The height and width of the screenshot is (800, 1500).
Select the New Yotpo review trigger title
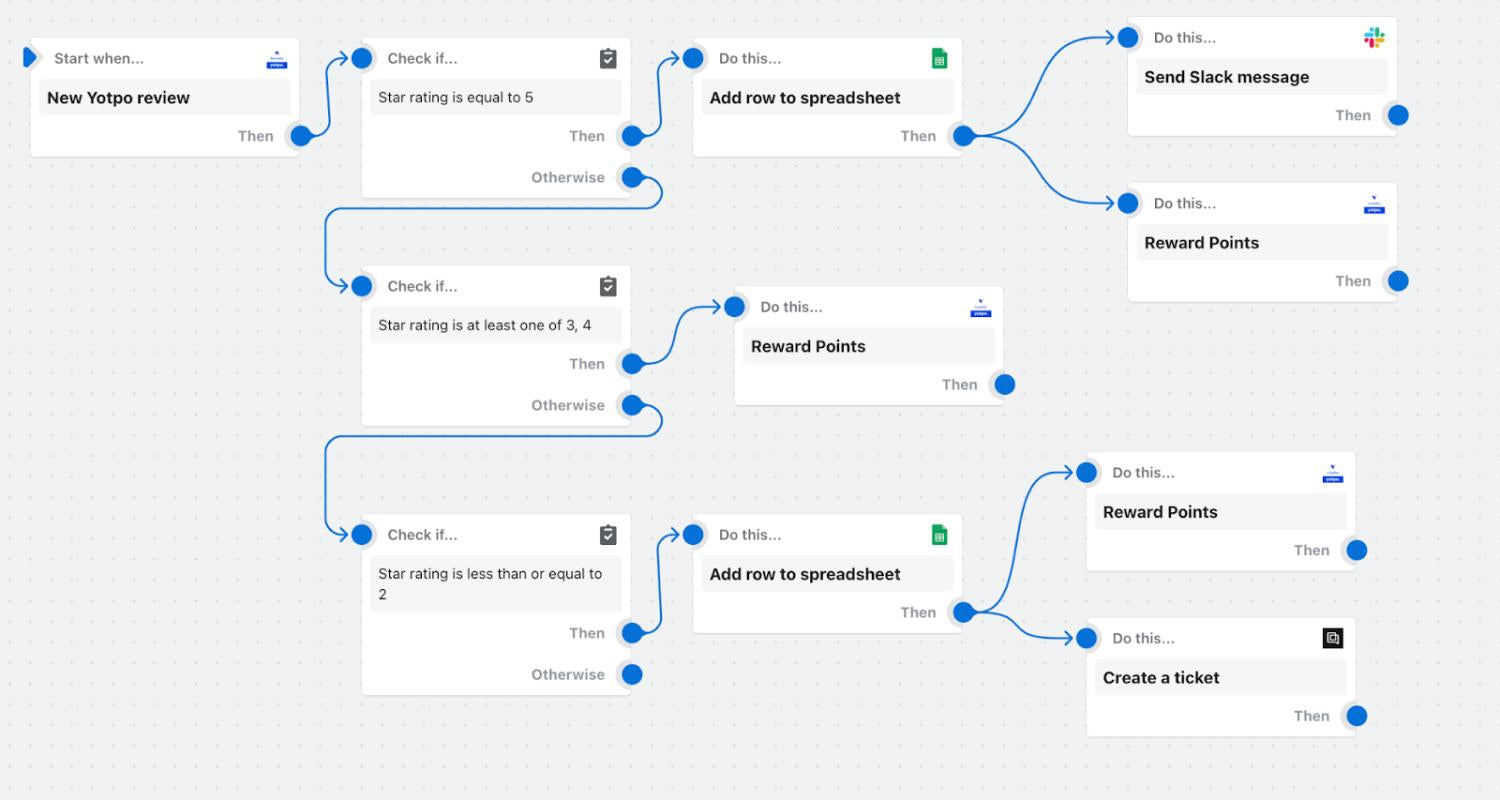[x=118, y=98]
